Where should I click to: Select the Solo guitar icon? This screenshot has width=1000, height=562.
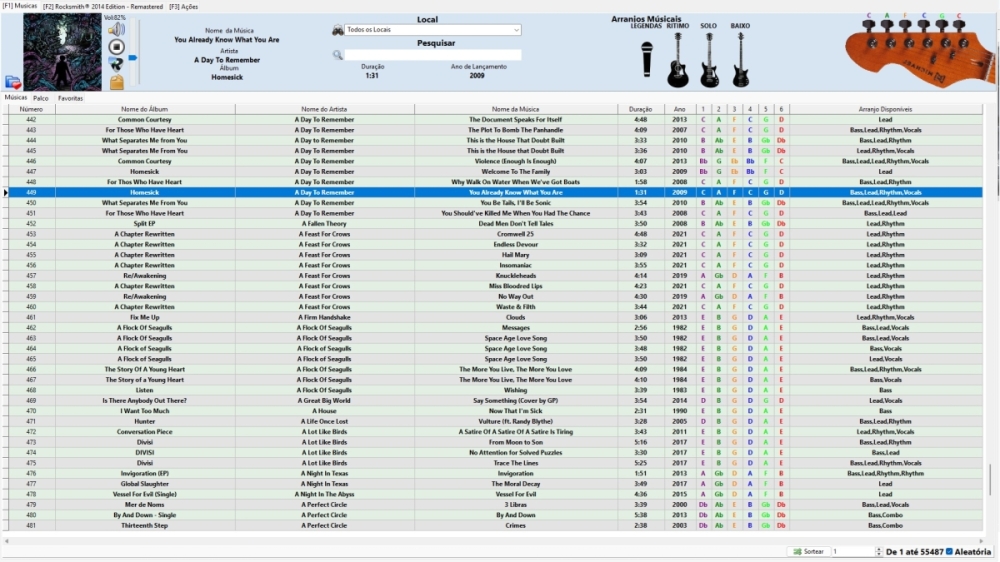coord(709,60)
